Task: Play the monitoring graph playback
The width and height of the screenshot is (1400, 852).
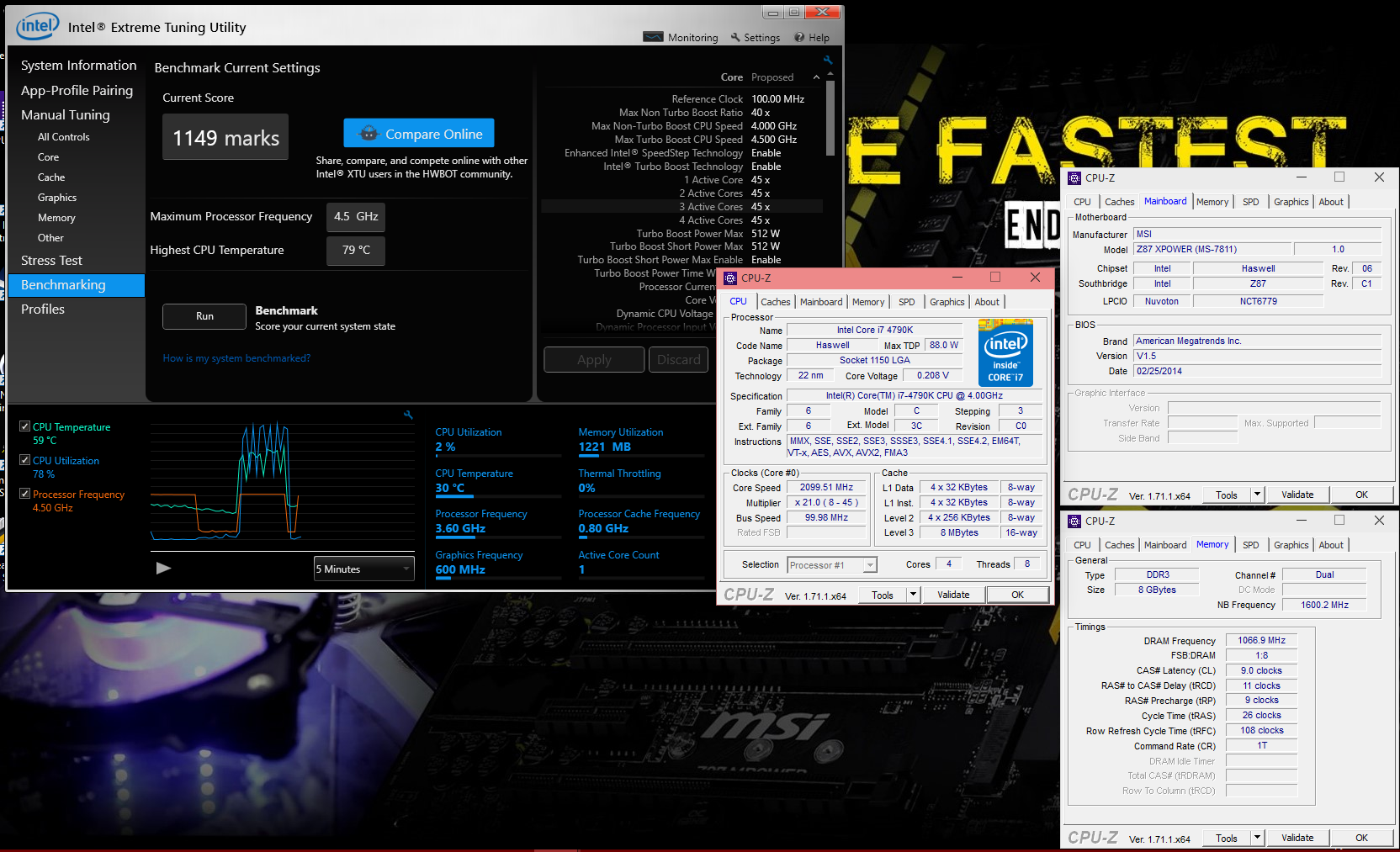Action: 163,569
